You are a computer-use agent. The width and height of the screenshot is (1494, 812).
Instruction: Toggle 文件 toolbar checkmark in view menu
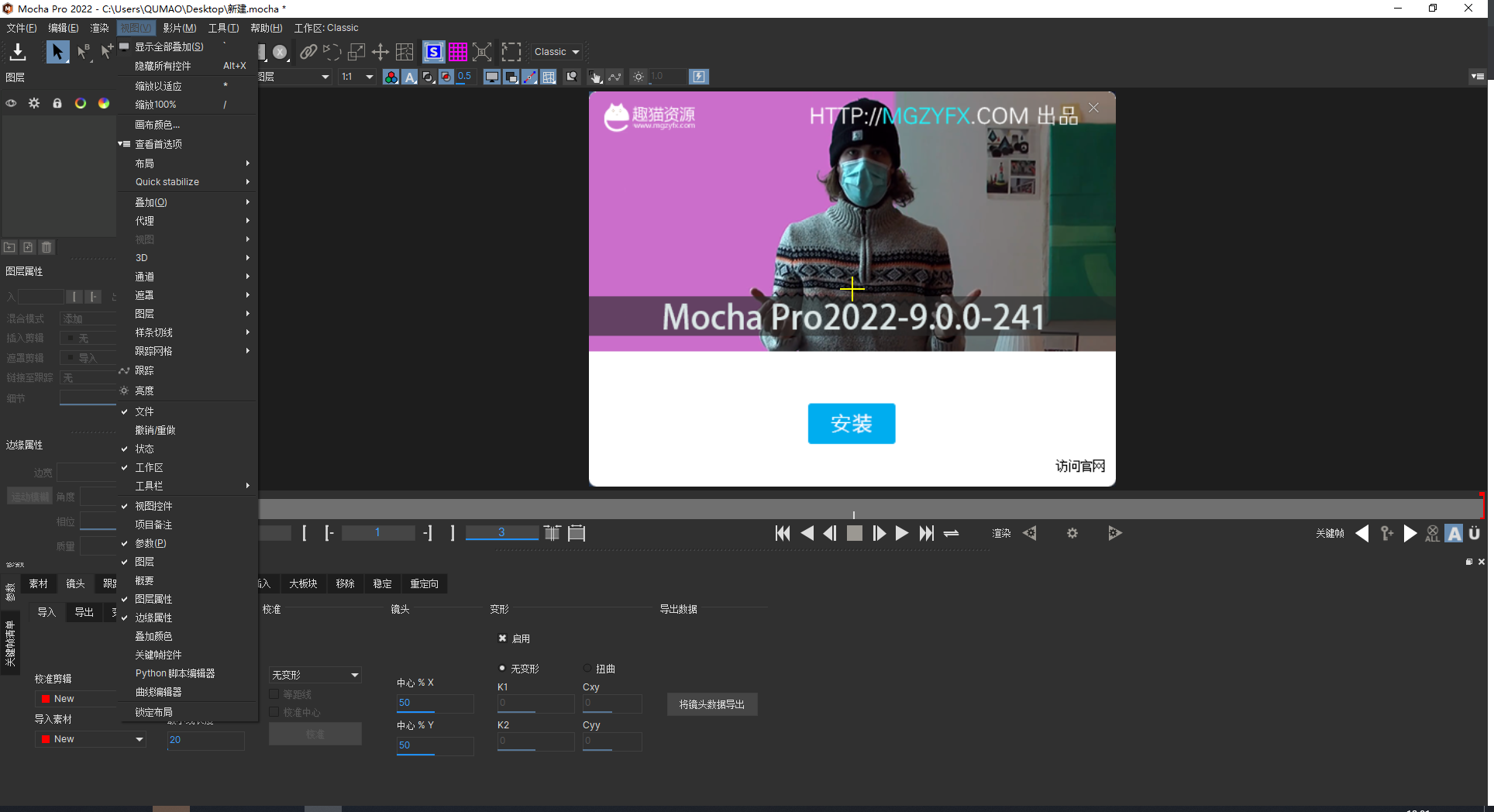pyautogui.click(x=187, y=411)
